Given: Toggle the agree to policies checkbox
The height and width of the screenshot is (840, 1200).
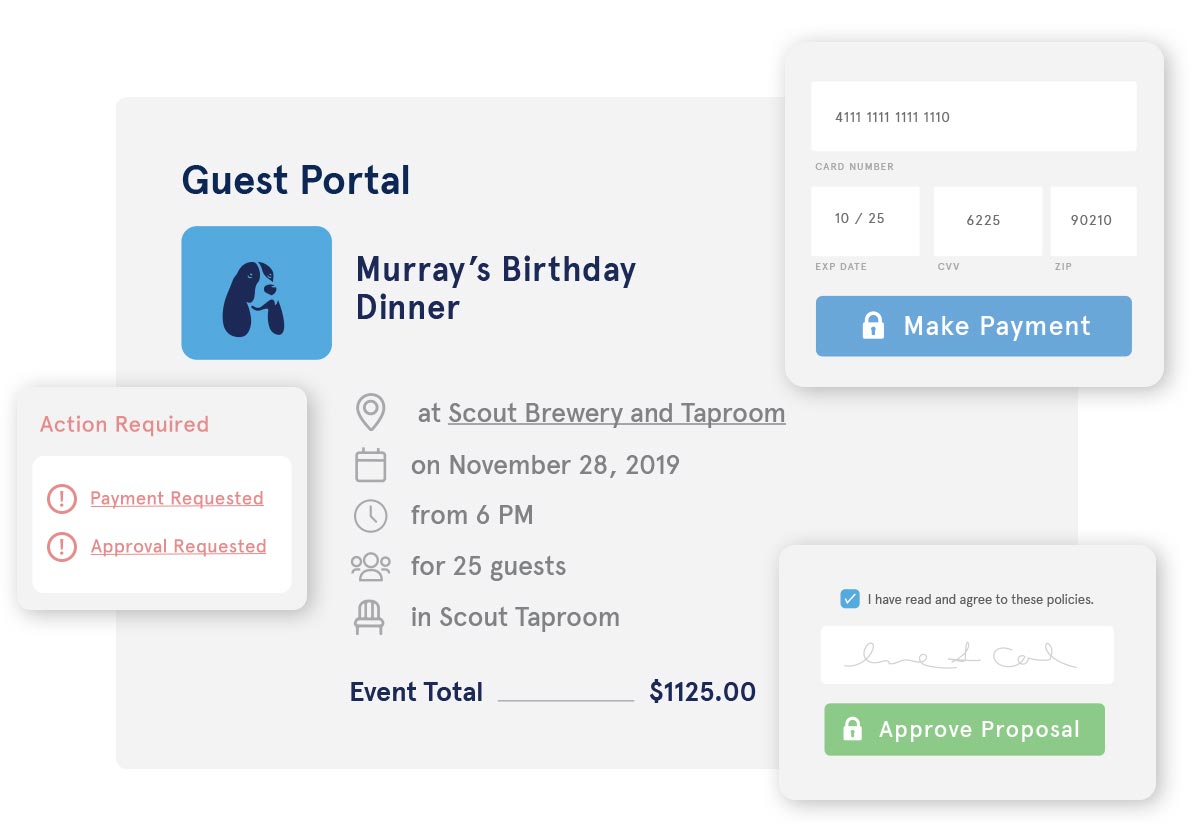Looking at the screenshot, I should tap(850, 600).
